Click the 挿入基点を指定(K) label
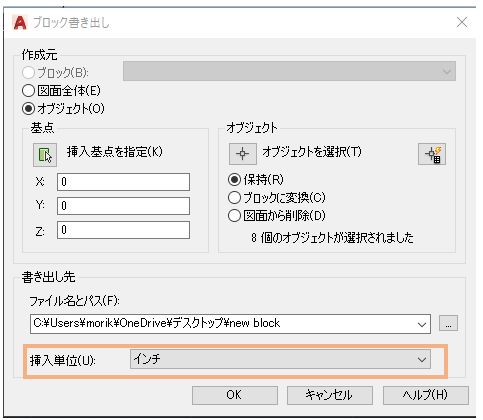Image resolution: width=483 pixels, height=420 pixels. click(115, 152)
